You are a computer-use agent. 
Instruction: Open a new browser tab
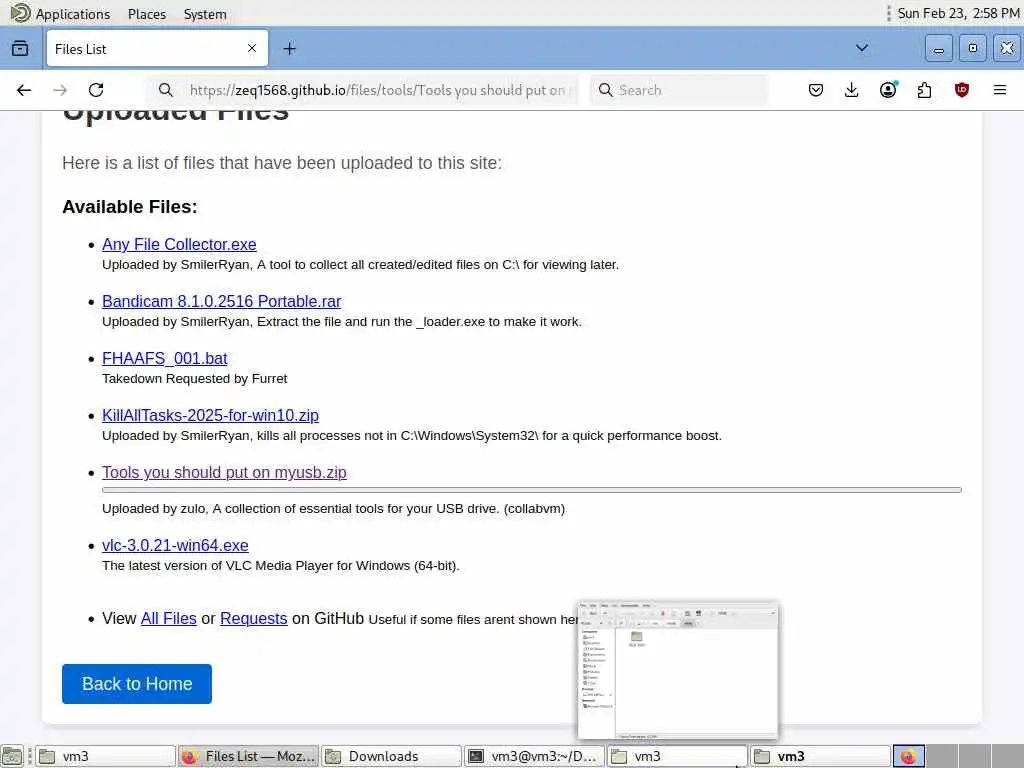pos(289,48)
